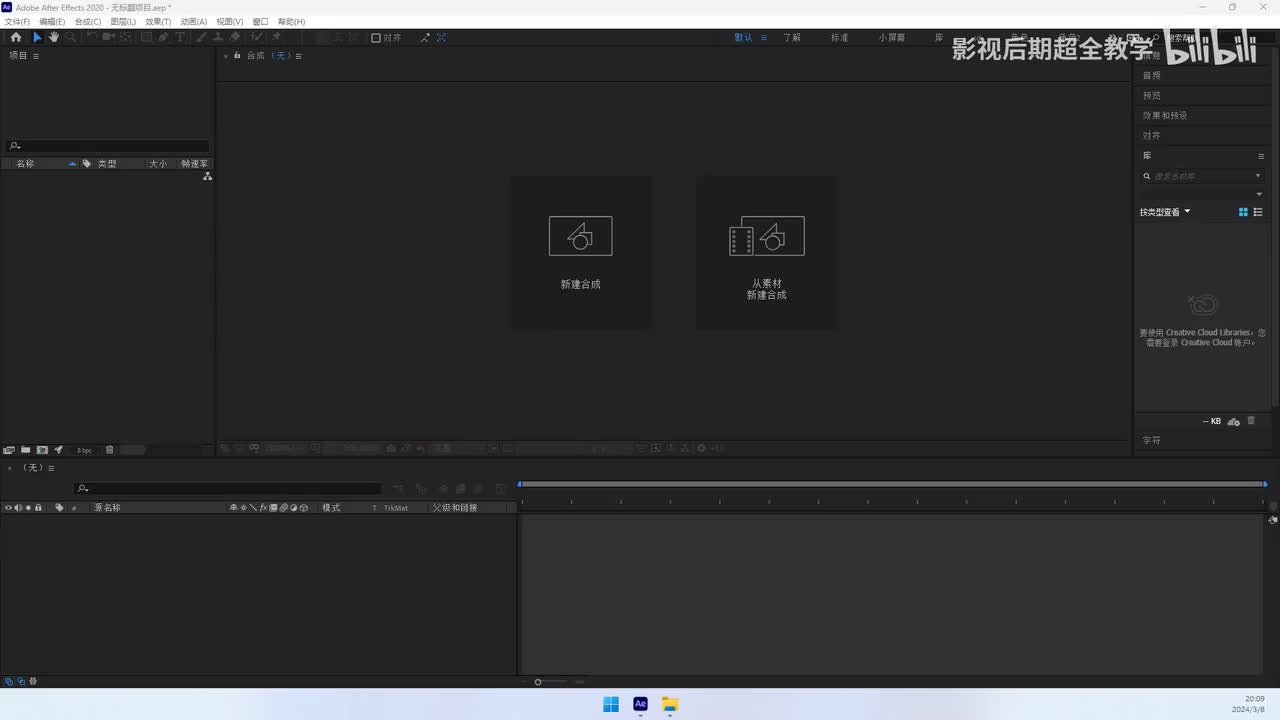Open the Project panel menu
This screenshot has height=720, width=1280.
tap(36, 56)
